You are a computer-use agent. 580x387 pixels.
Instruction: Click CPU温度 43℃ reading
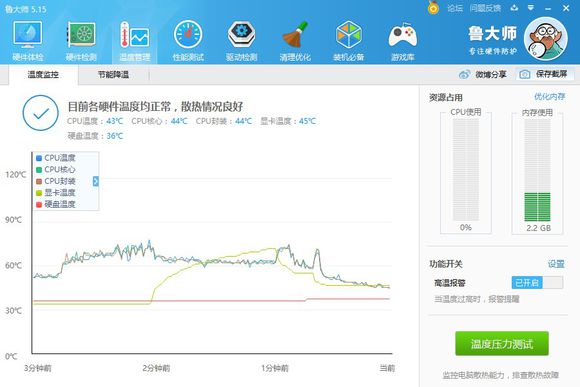(95, 121)
